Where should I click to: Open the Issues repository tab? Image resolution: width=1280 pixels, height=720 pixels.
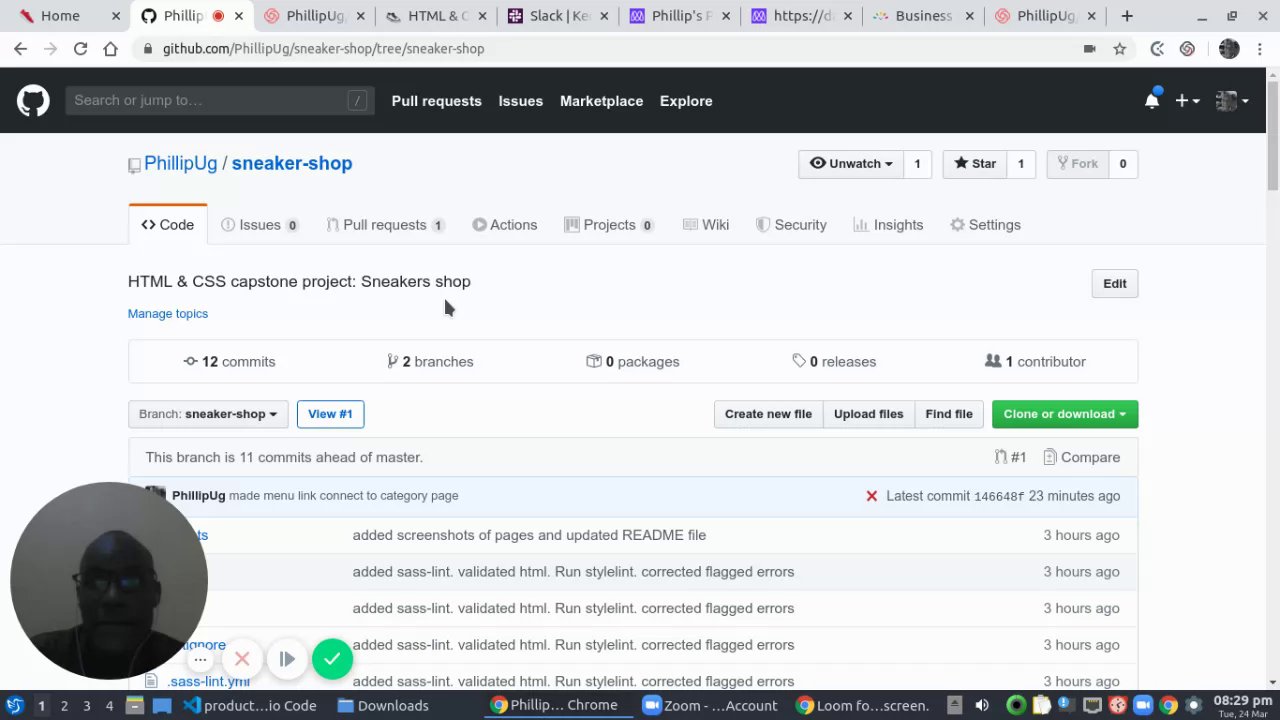260,225
